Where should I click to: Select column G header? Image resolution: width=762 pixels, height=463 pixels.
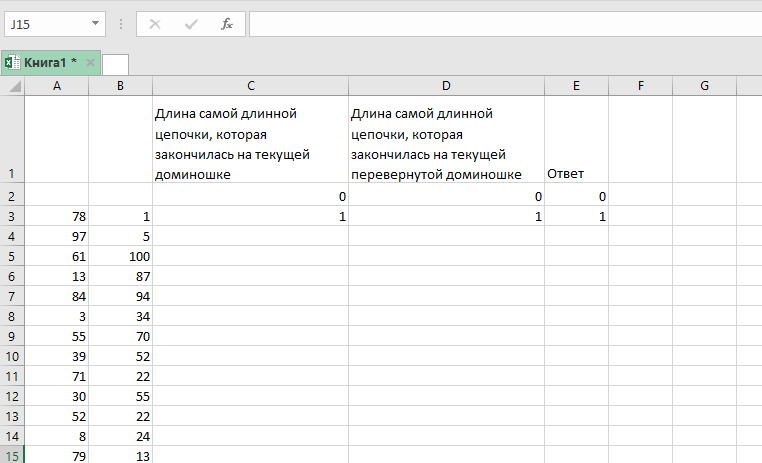(x=704, y=86)
